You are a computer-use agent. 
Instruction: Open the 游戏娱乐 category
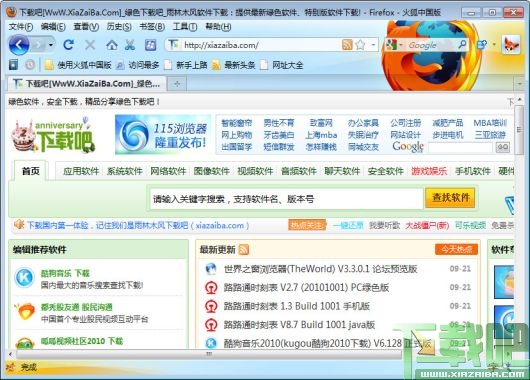tap(429, 171)
